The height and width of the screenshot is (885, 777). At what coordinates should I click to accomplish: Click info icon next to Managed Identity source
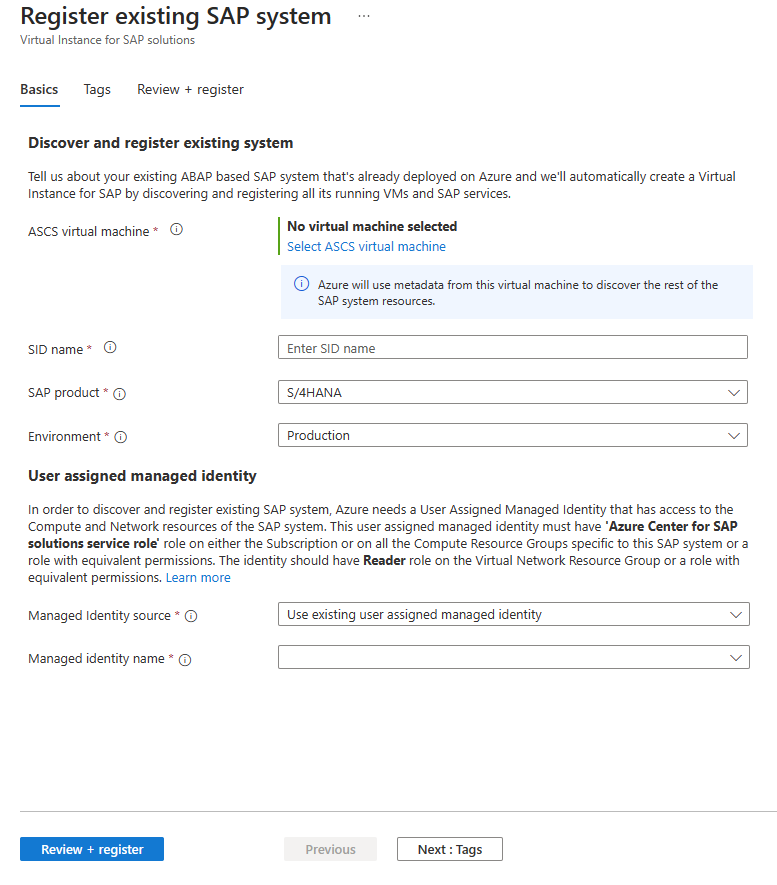point(191,616)
